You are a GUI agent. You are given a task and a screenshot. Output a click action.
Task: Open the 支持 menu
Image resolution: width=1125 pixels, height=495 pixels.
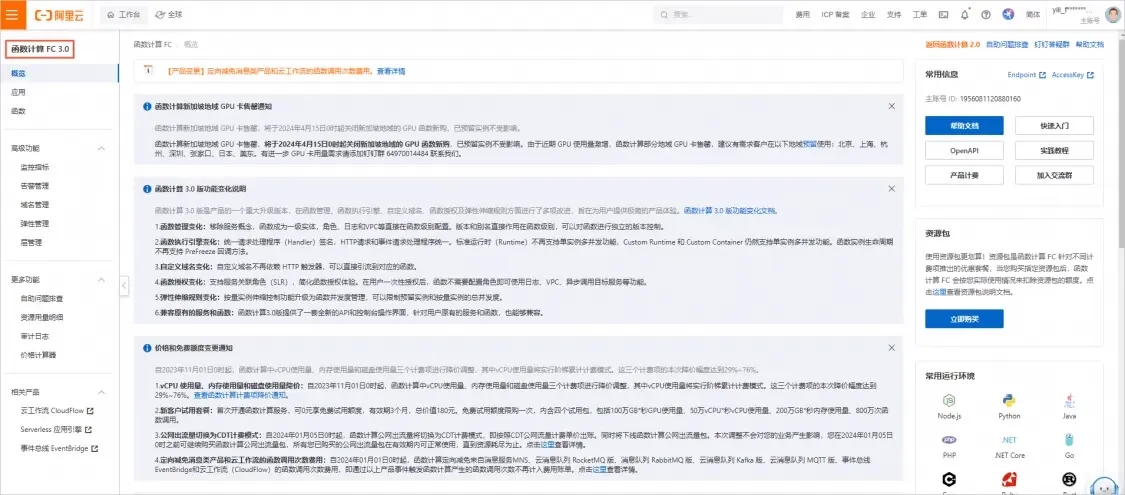(893, 14)
